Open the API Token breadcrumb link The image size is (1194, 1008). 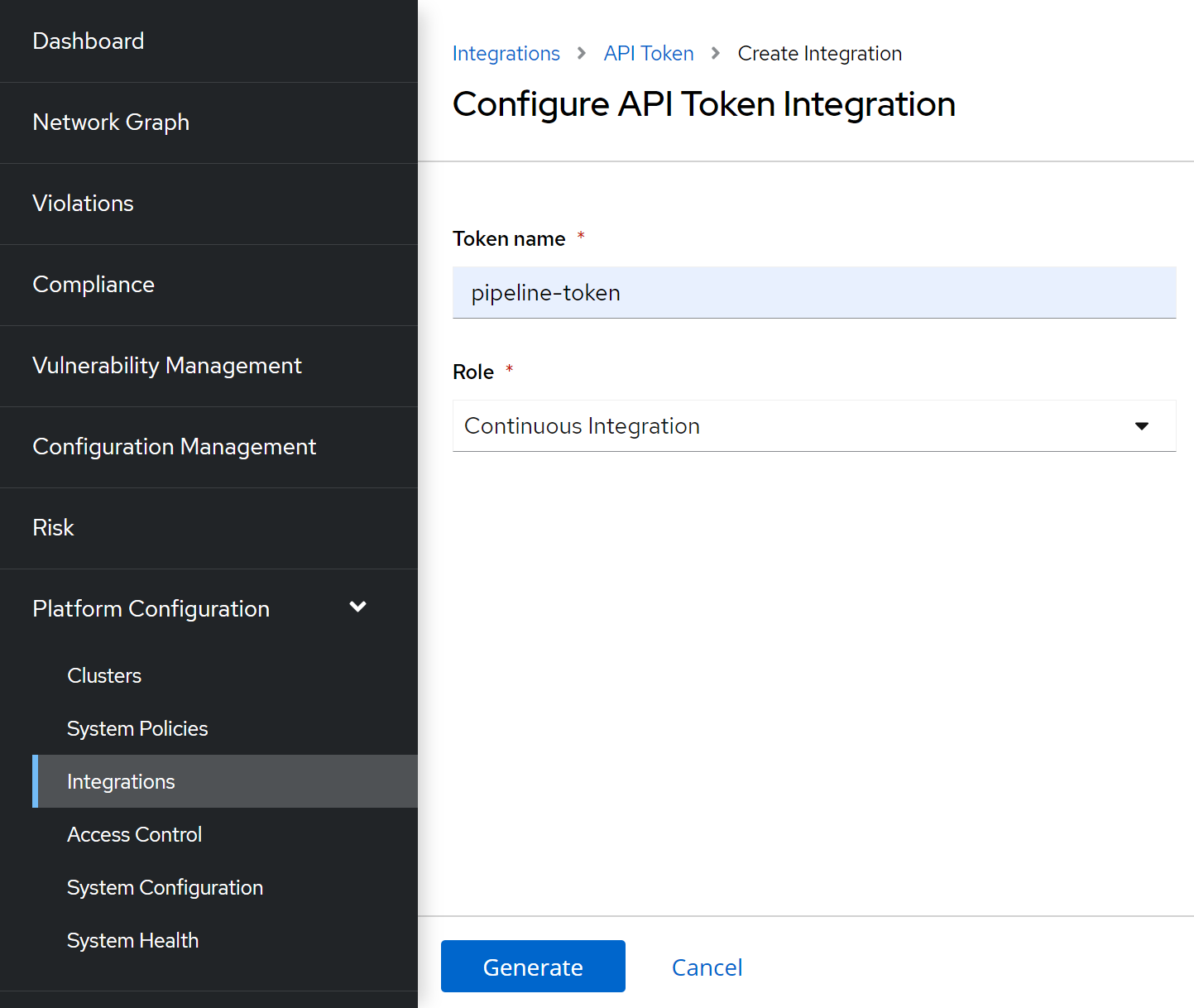[649, 54]
